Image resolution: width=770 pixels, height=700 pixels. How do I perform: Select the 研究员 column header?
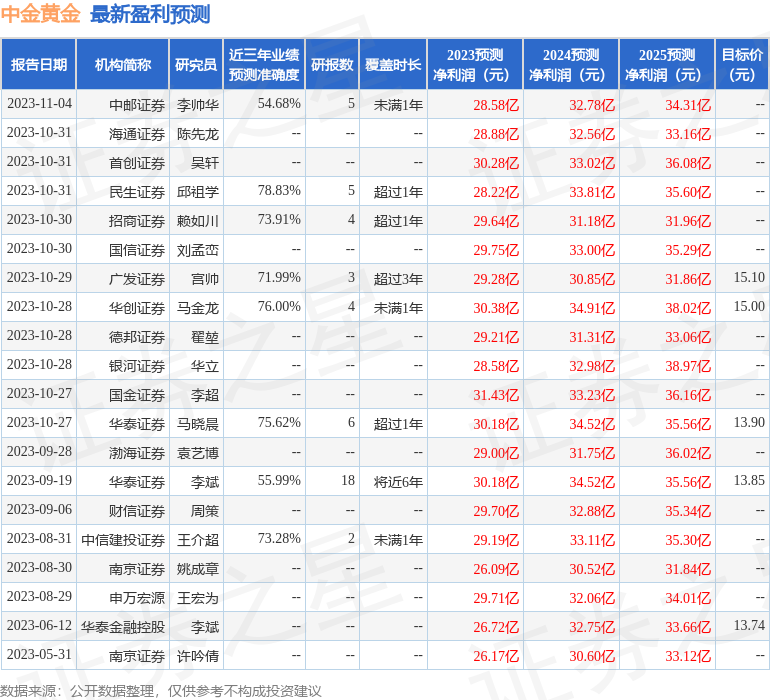coord(196,64)
